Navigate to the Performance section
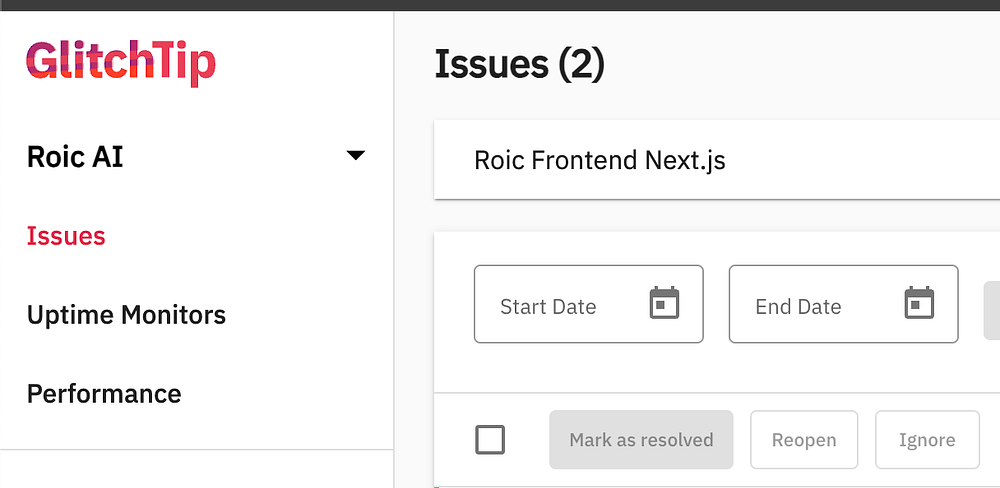The width and height of the screenshot is (1000, 488). pyautogui.click(x=104, y=394)
